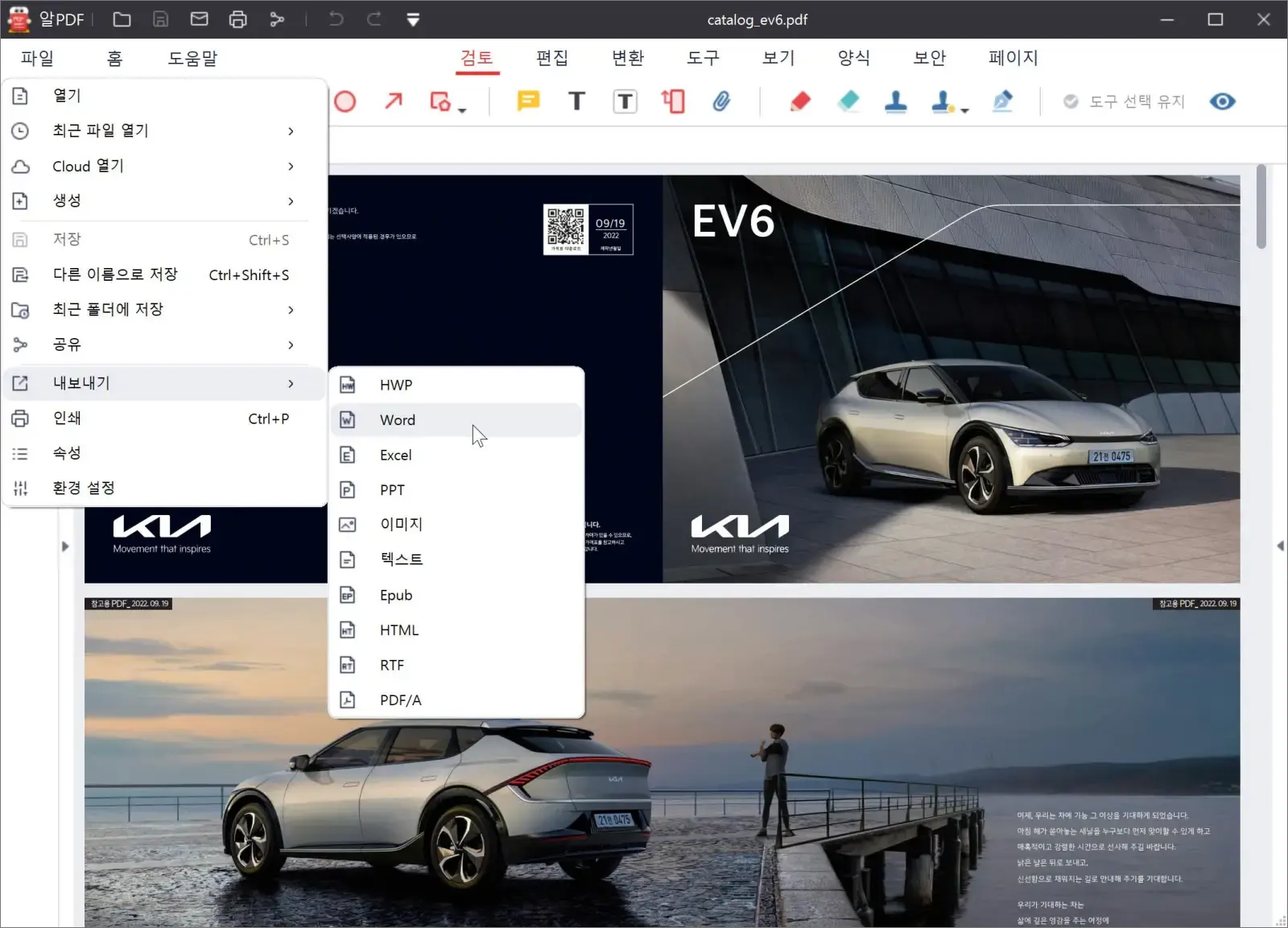
Task: Click the email envelope icon in title bar
Action: (200, 19)
